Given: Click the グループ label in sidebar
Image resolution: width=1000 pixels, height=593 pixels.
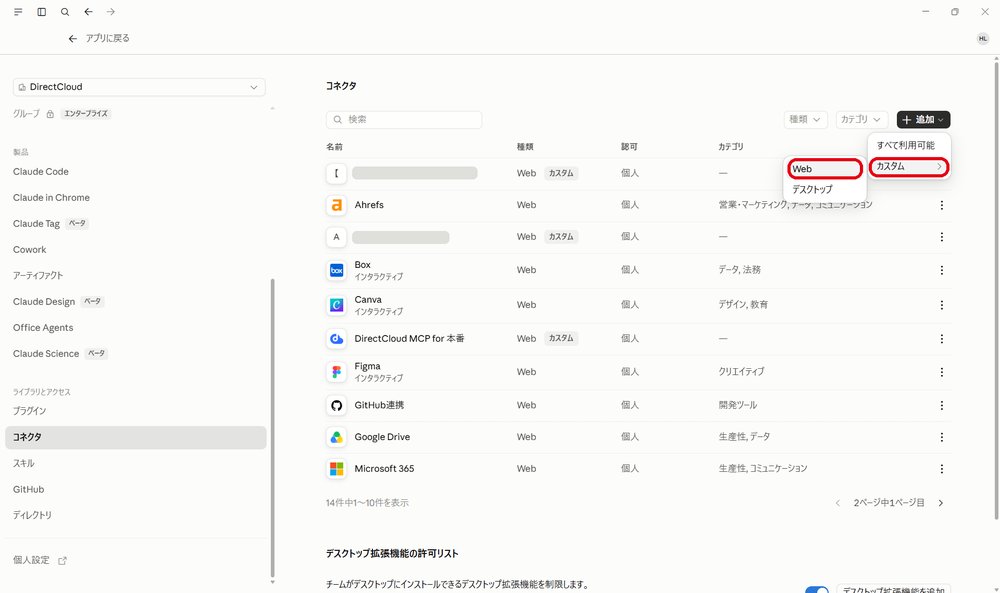Looking at the screenshot, I should click(26, 113).
